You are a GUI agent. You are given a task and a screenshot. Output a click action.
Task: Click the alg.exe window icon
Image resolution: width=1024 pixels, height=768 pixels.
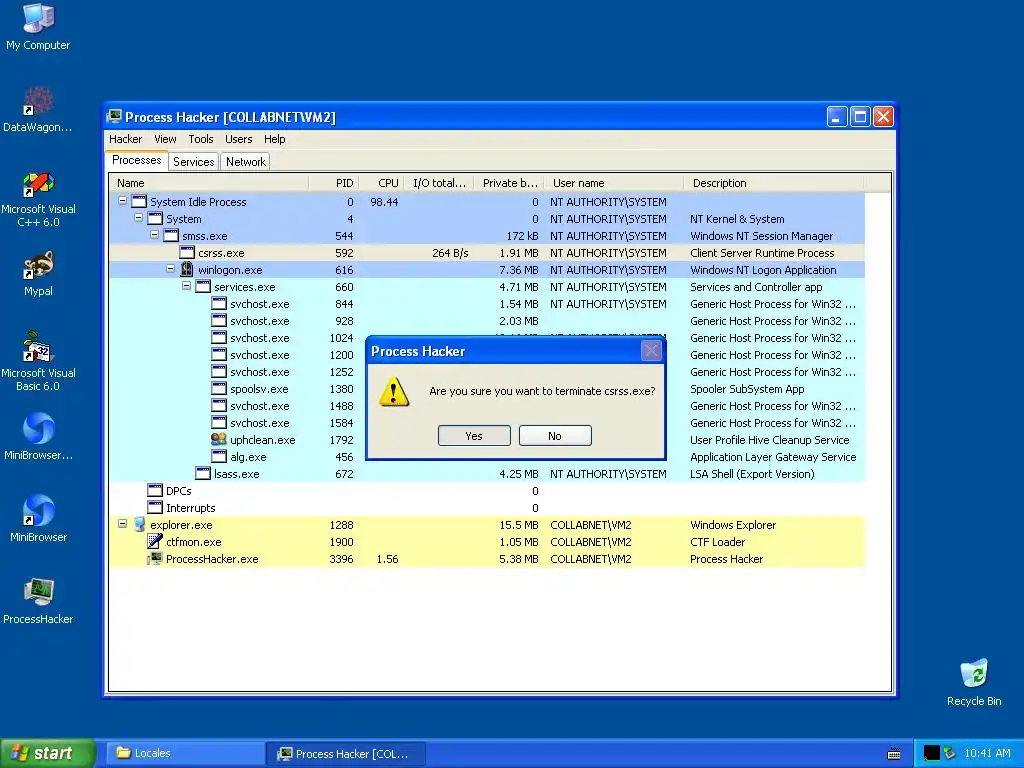point(219,456)
